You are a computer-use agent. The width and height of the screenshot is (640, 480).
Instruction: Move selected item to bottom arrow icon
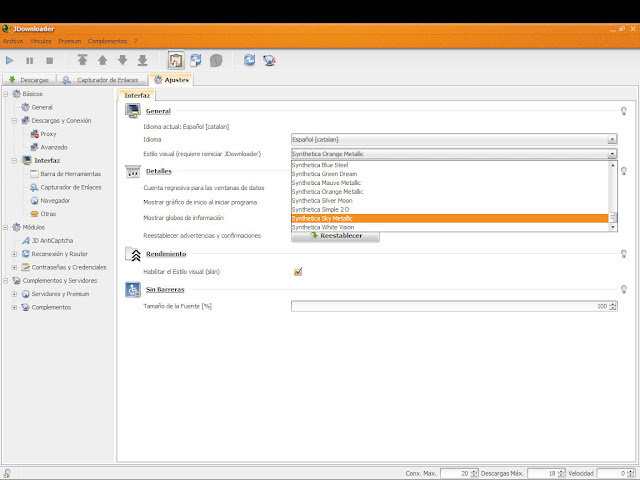[142, 60]
